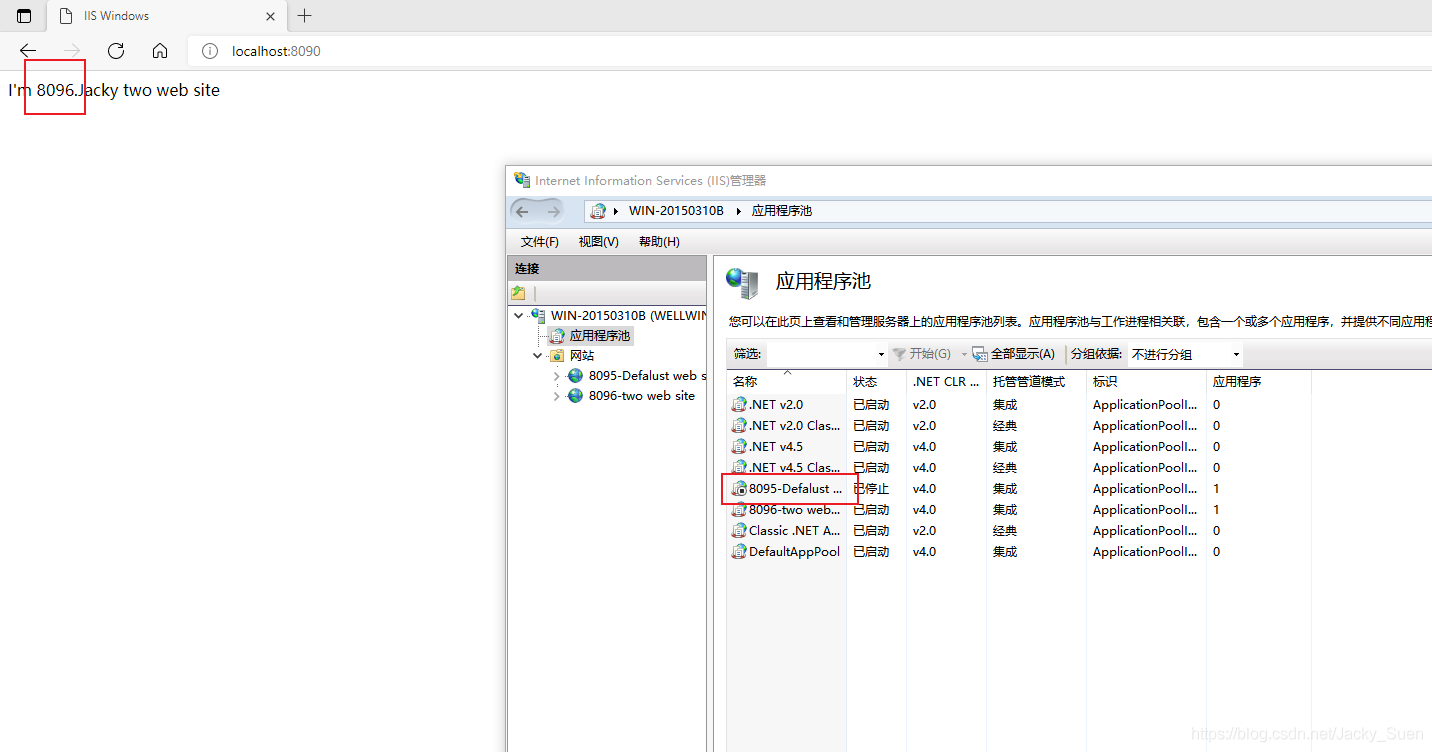Open the 视图(V) menu

pyautogui.click(x=598, y=242)
